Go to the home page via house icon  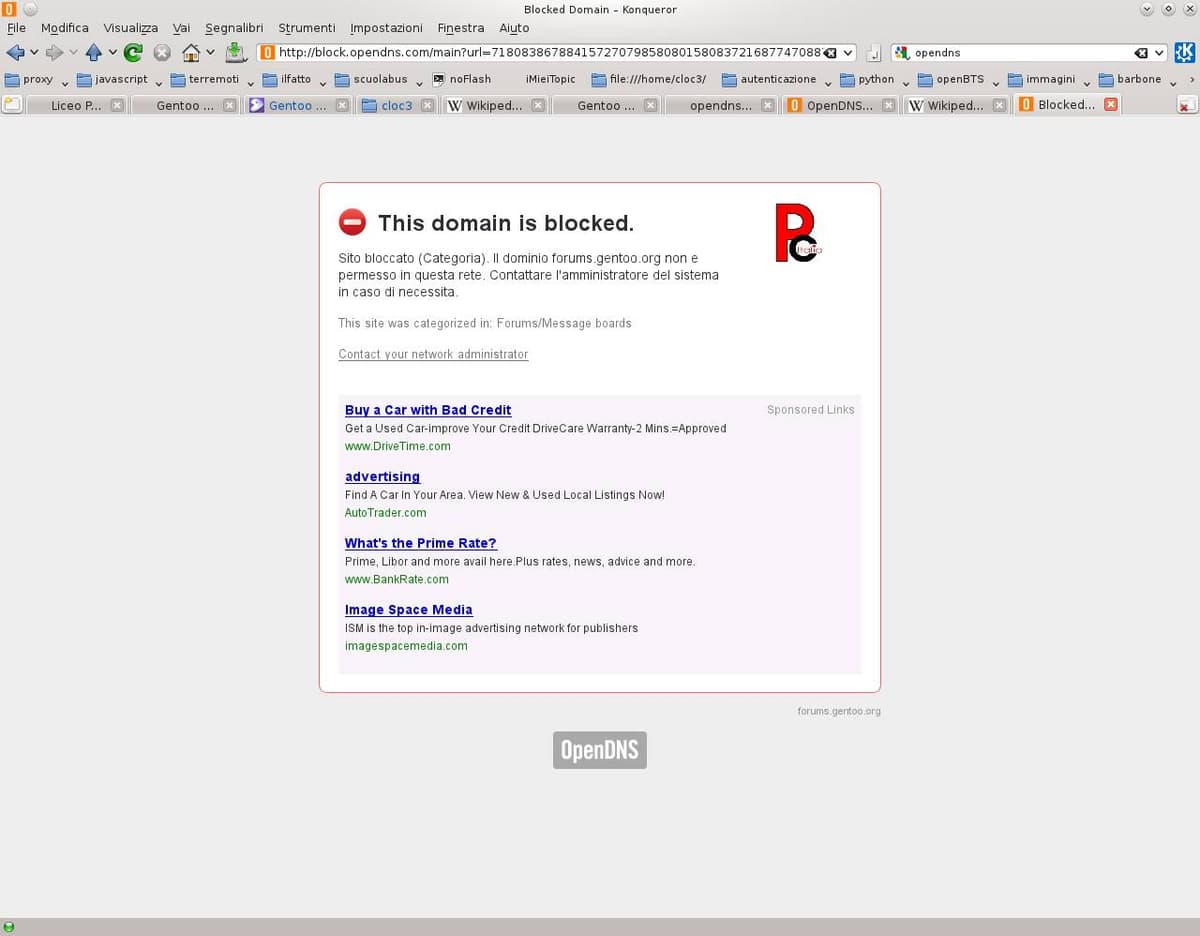(x=191, y=52)
